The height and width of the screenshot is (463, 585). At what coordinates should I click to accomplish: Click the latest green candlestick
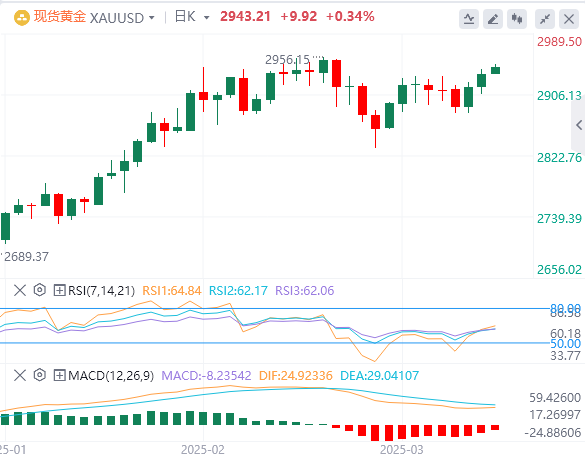click(x=495, y=69)
